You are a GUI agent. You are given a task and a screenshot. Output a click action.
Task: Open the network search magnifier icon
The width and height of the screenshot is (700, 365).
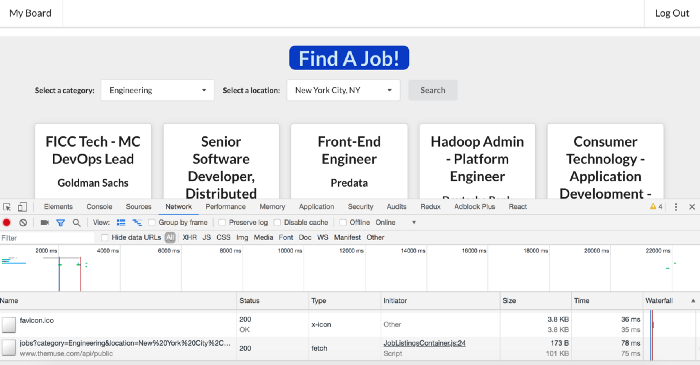click(77, 222)
